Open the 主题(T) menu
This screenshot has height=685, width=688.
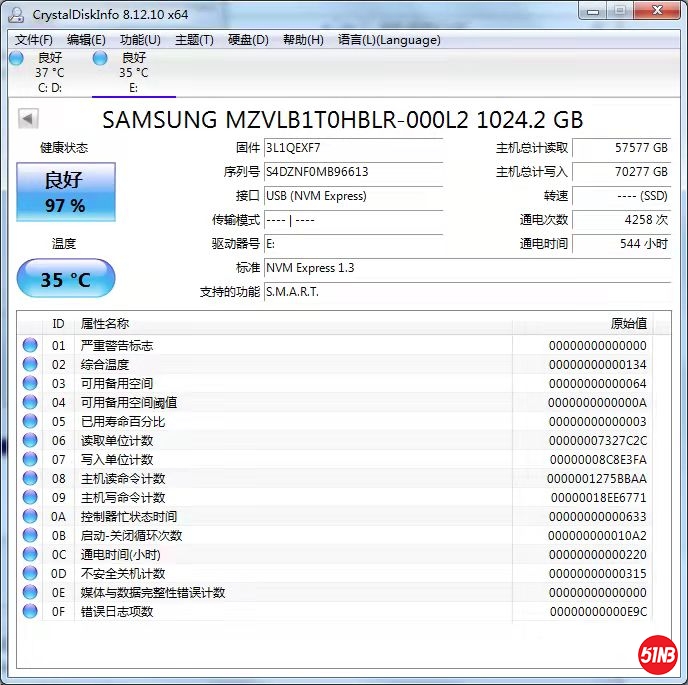pyautogui.click(x=194, y=40)
